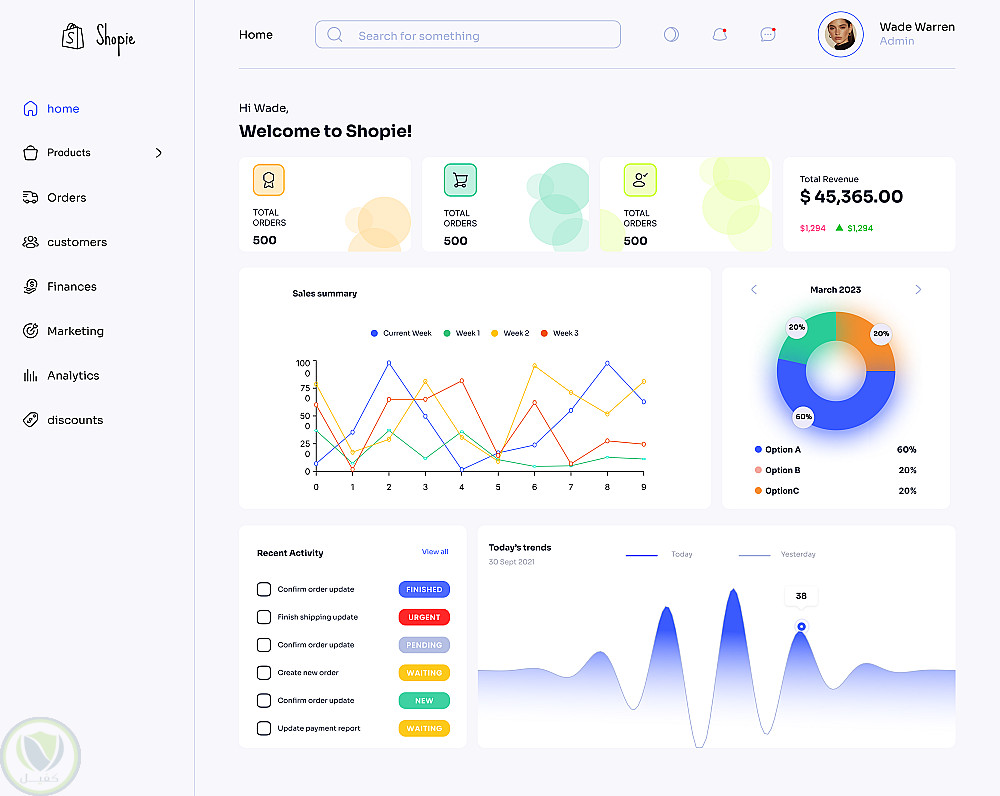Click Option A blue legend dot
1000x796 pixels.
coord(758,450)
